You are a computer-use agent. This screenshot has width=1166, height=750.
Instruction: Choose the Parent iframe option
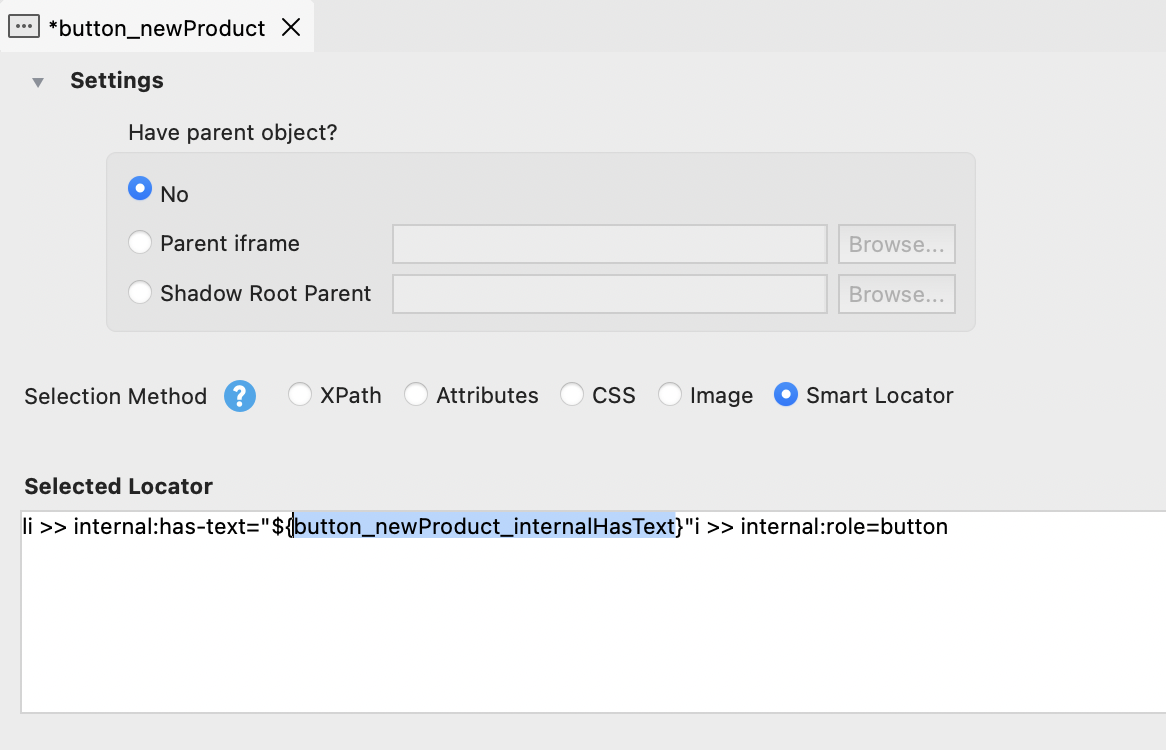(x=141, y=243)
